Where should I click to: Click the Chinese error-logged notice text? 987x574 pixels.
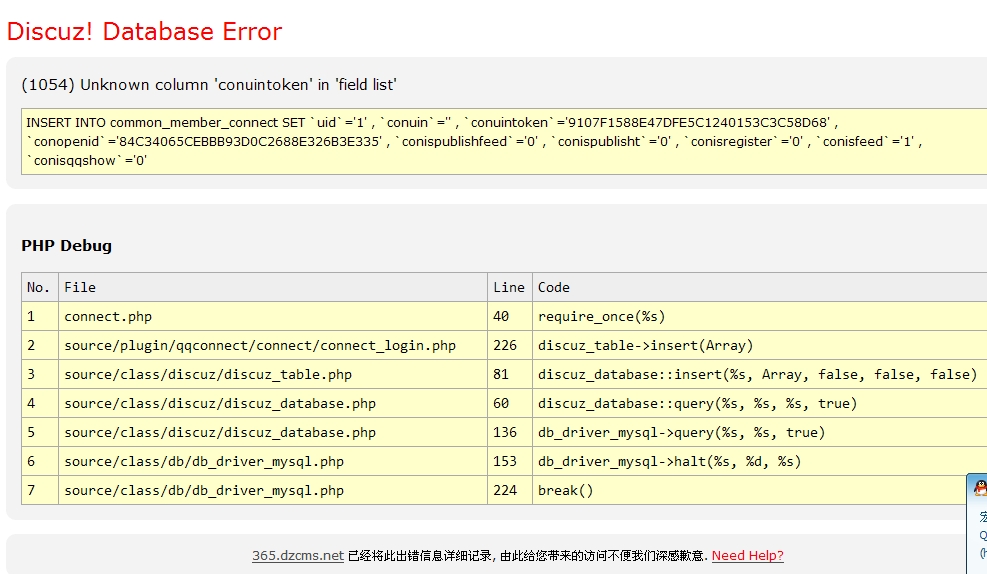527,556
